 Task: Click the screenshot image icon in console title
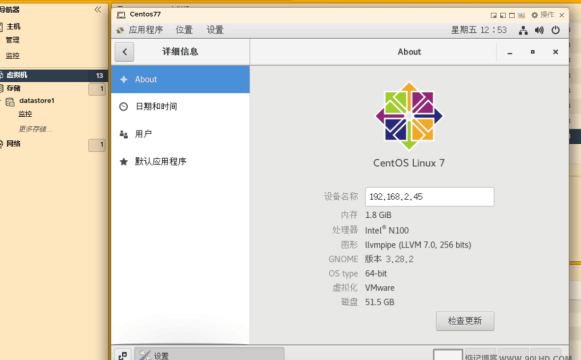click(521, 15)
